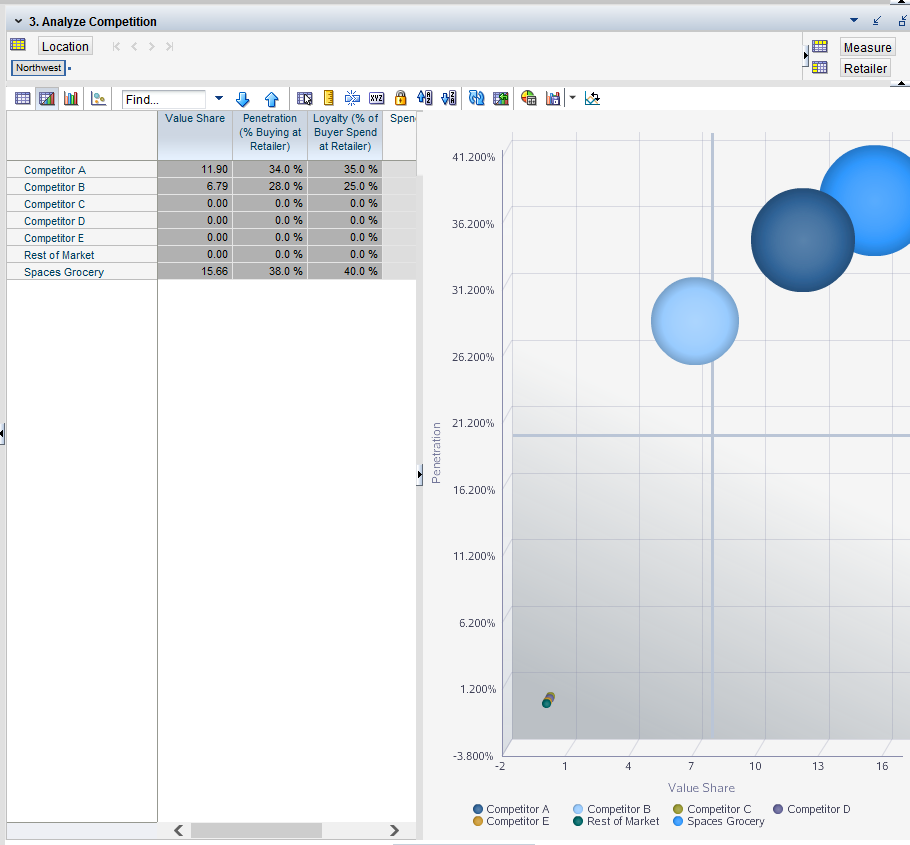This screenshot has width=910, height=845.
Task: Click the scatter chart view icon
Action: [x=98, y=98]
